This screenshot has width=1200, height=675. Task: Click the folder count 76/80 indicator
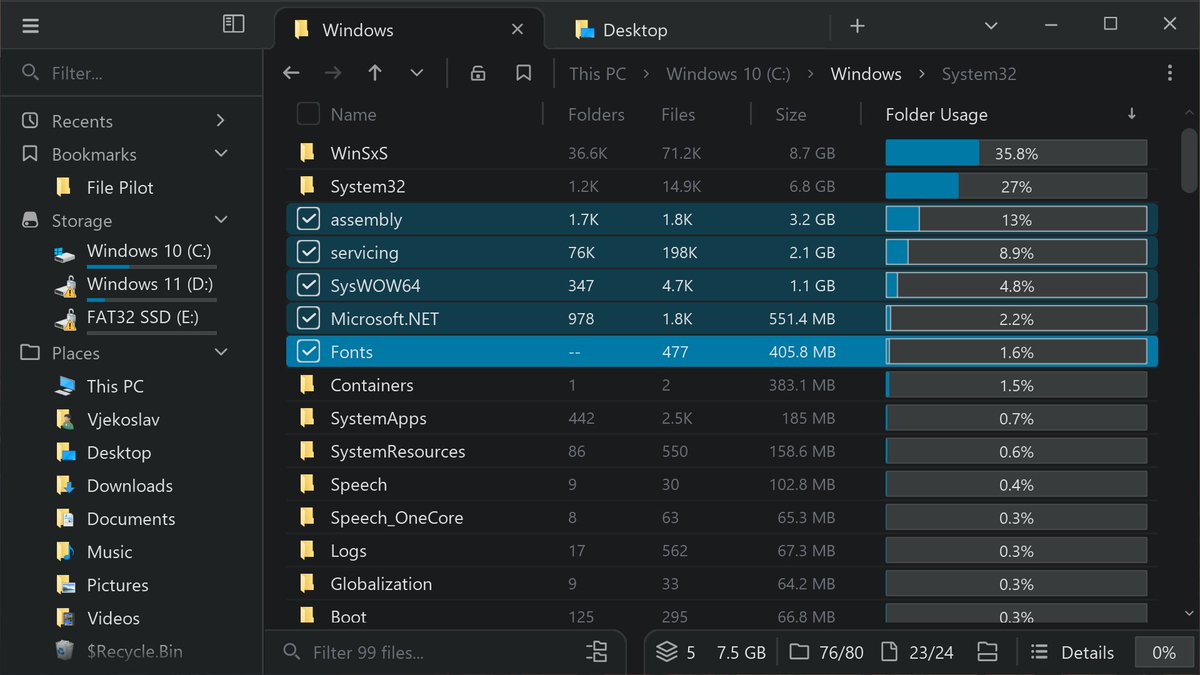point(826,652)
